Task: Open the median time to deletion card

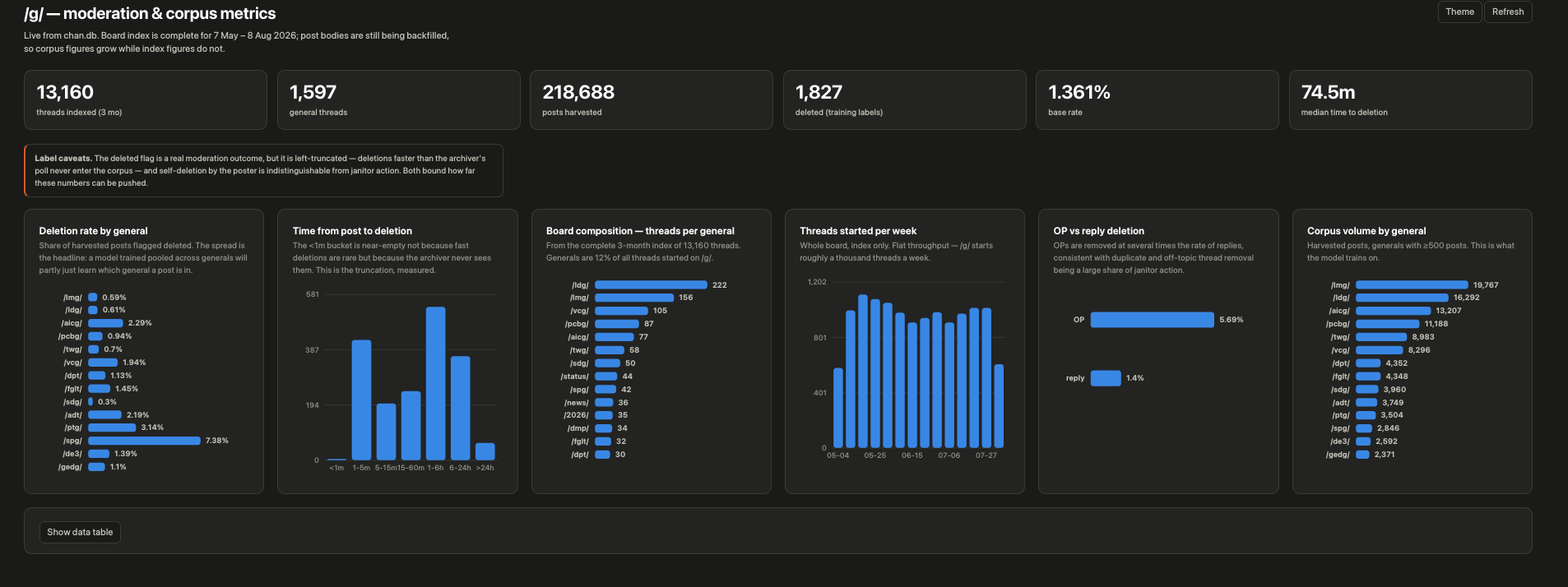Action: point(1410,99)
